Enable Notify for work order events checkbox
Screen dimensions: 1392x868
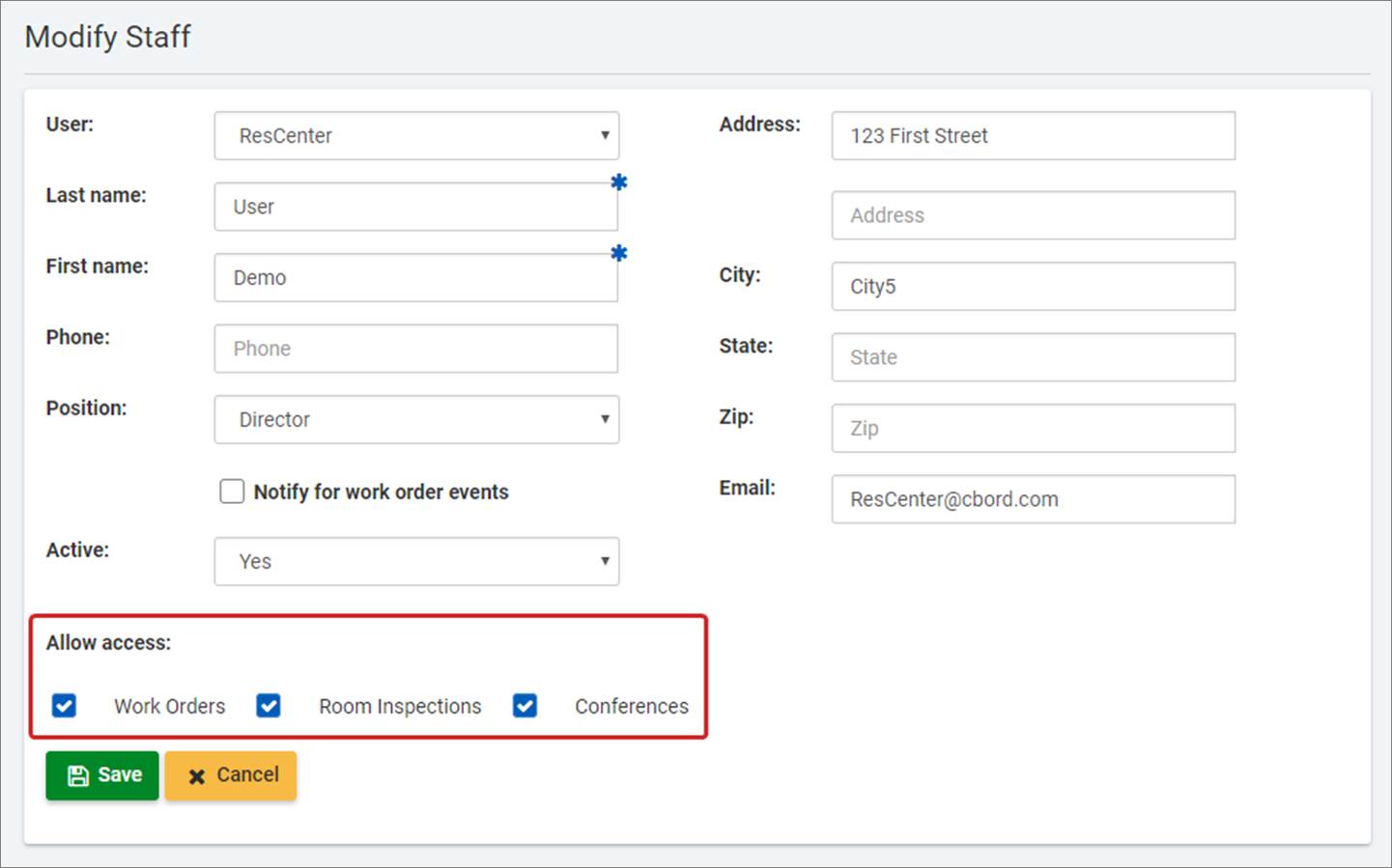[x=232, y=491]
